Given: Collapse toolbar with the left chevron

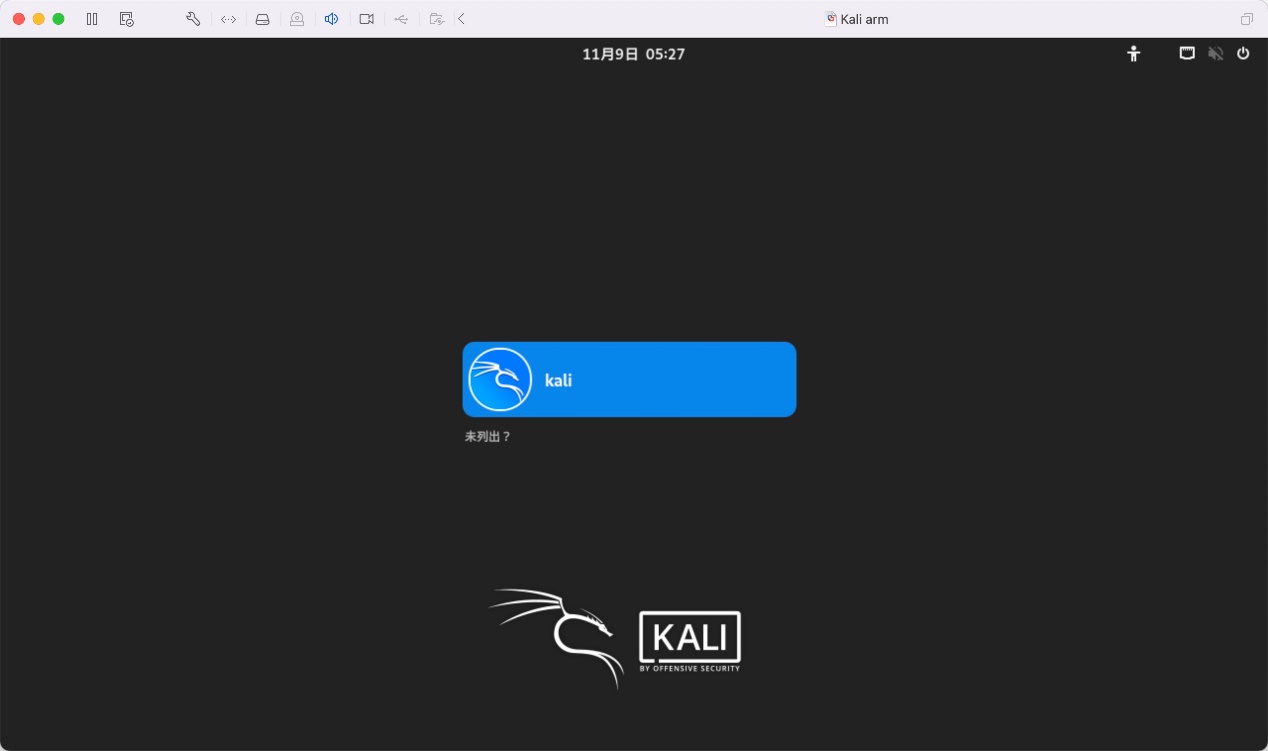Looking at the screenshot, I should coord(461,19).
